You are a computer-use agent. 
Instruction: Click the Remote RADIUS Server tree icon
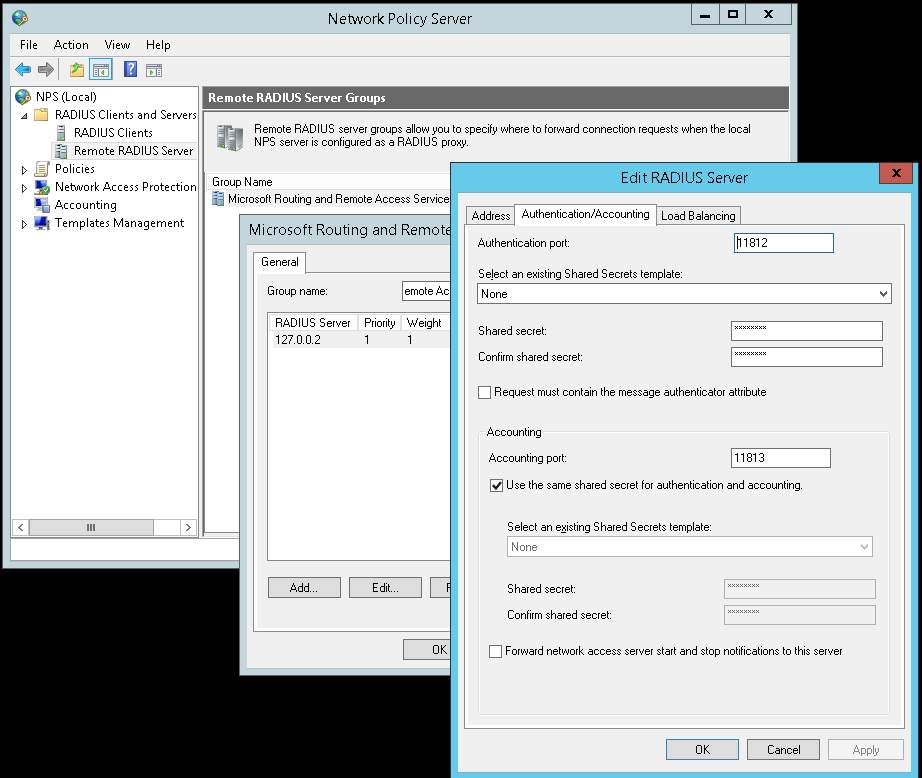tap(61, 151)
